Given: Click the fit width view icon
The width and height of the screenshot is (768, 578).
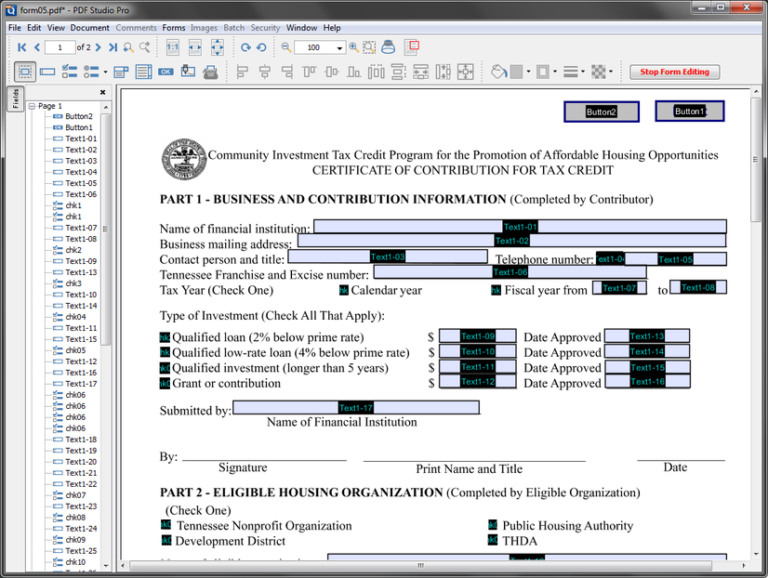Looking at the screenshot, I should click(x=195, y=47).
